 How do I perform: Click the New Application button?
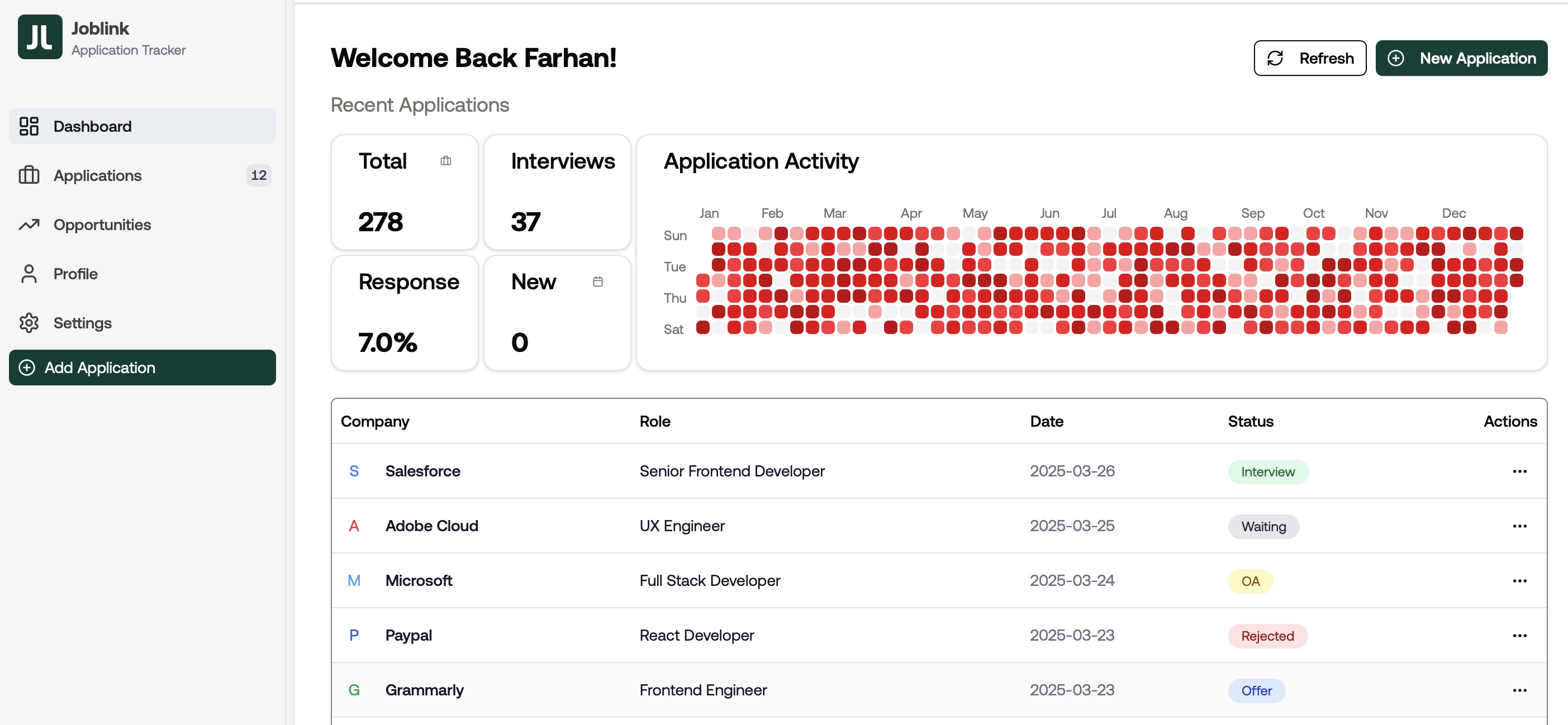tap(1461, 59)
